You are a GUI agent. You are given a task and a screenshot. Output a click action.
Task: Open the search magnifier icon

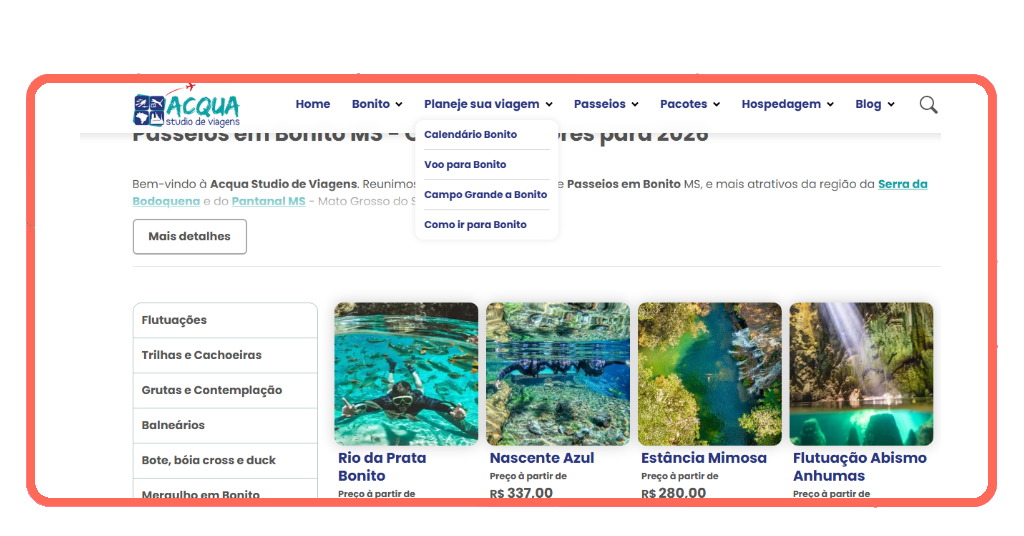pos(929,104)
